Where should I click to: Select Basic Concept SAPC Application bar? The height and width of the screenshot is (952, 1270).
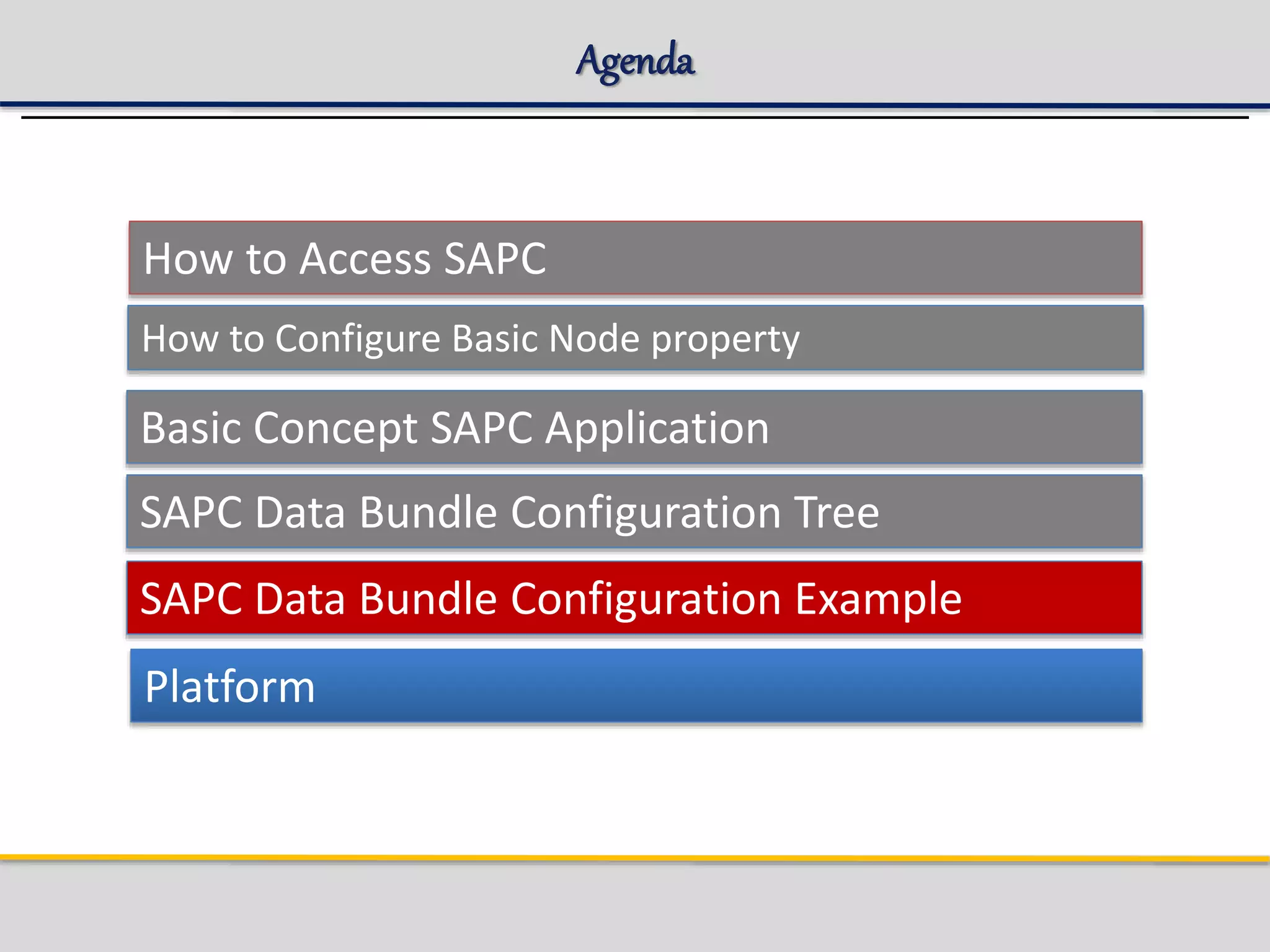click(634, 427)
